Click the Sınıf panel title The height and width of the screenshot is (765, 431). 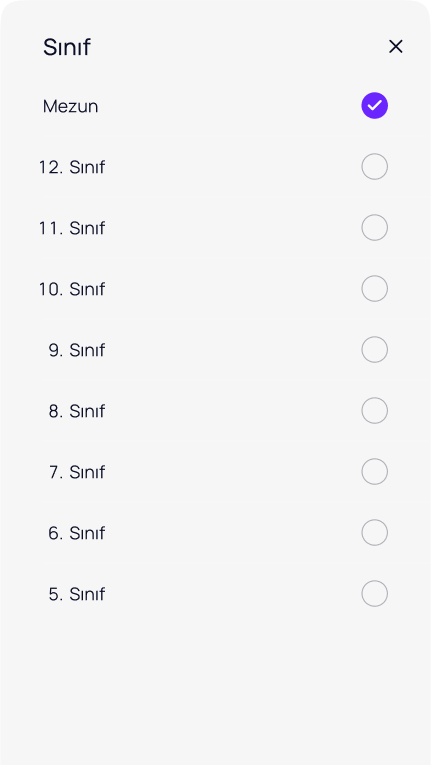(67, 47)
